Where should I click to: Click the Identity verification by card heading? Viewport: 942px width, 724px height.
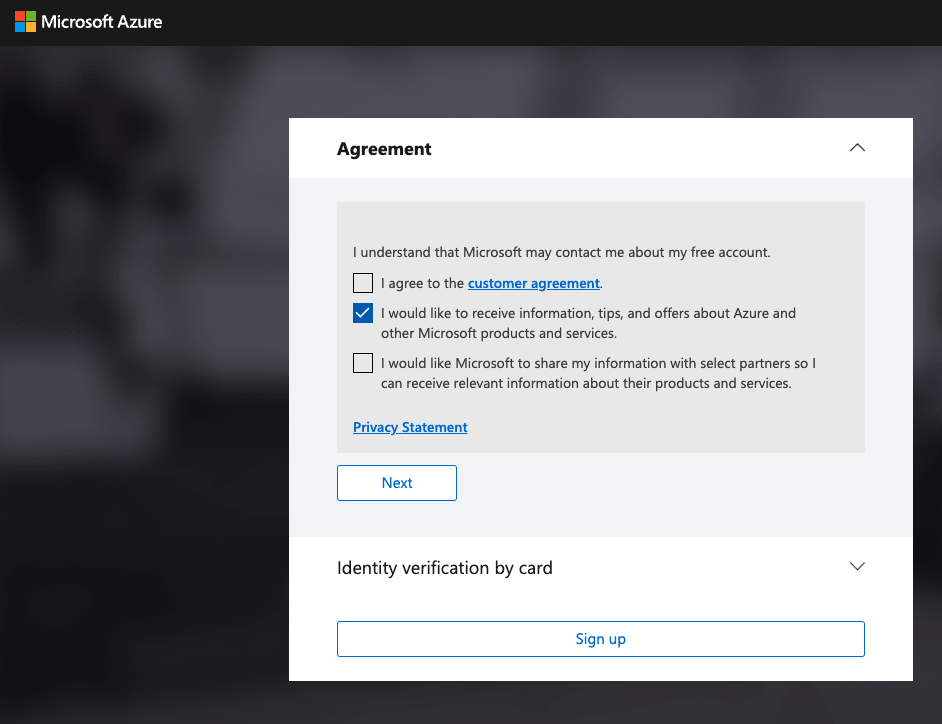pos(445,568)
